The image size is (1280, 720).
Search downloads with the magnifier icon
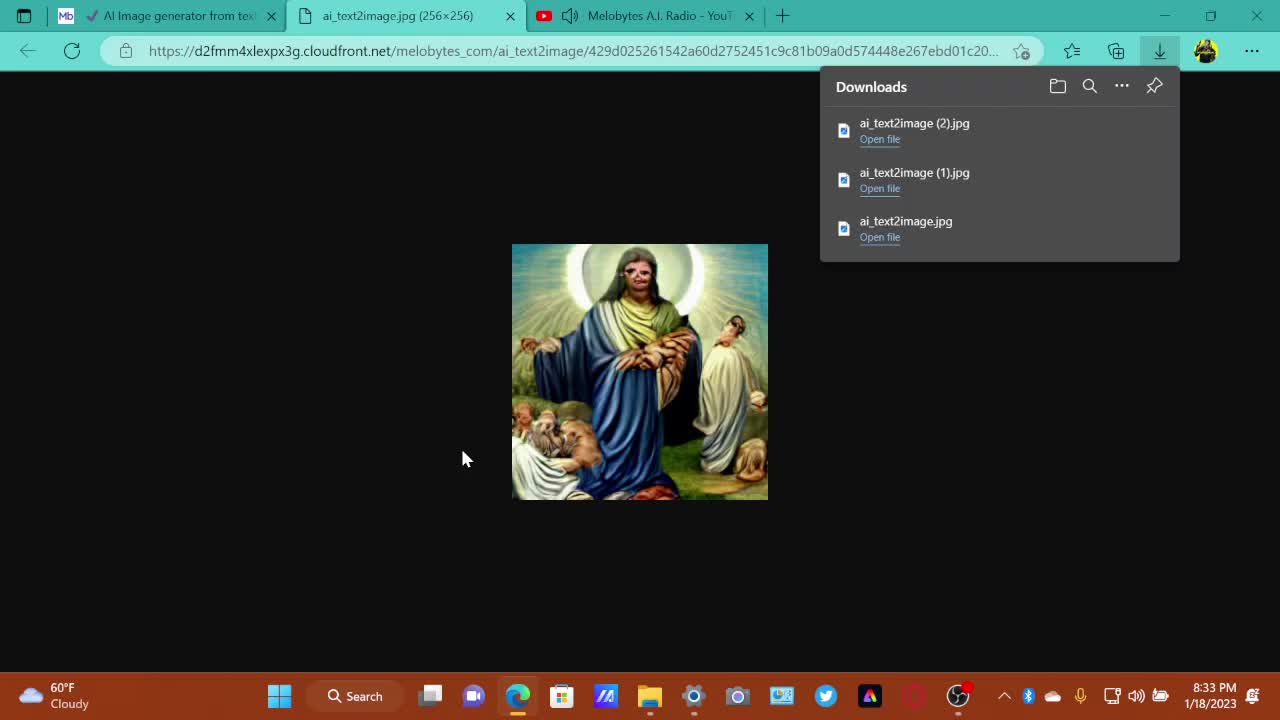point(1090,87)
